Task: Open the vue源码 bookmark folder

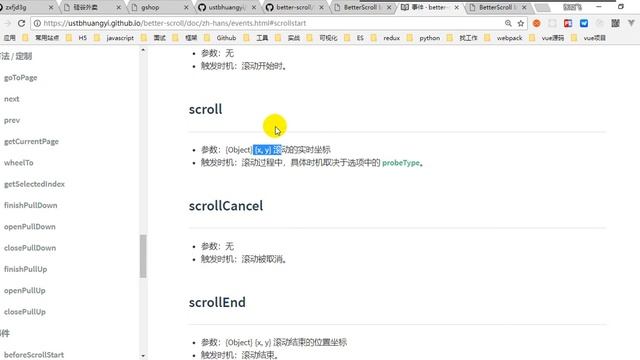Action: tap(547, 38)
